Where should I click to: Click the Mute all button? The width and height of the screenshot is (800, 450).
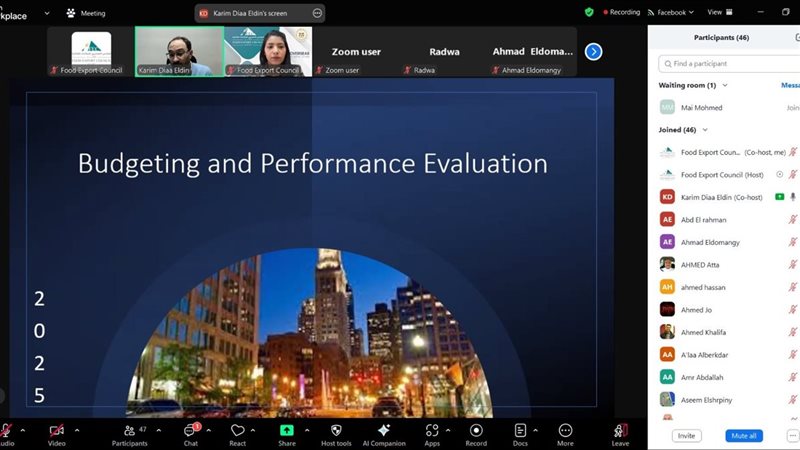(x=744, y=436)
